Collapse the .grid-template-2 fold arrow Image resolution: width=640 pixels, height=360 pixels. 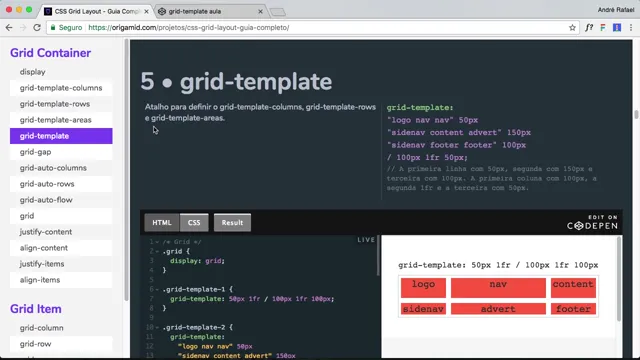tap(157, 327)
